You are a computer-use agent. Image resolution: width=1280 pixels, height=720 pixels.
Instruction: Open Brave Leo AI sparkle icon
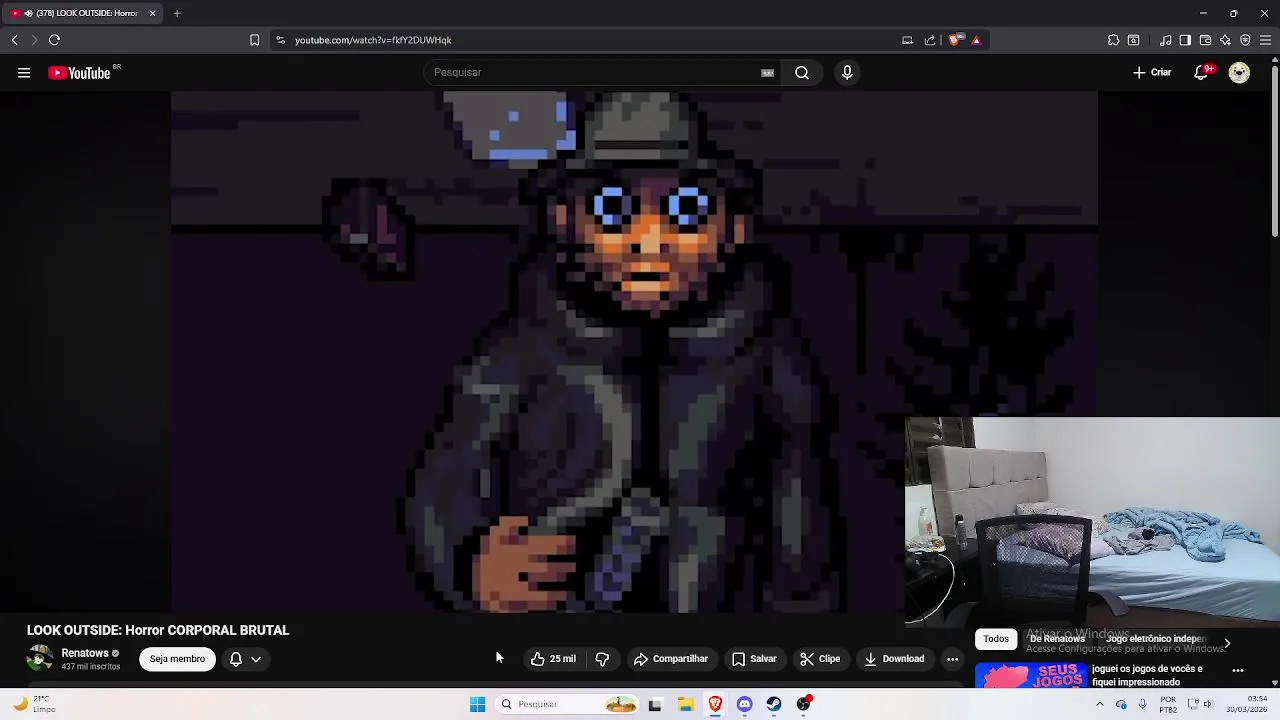1225,40
